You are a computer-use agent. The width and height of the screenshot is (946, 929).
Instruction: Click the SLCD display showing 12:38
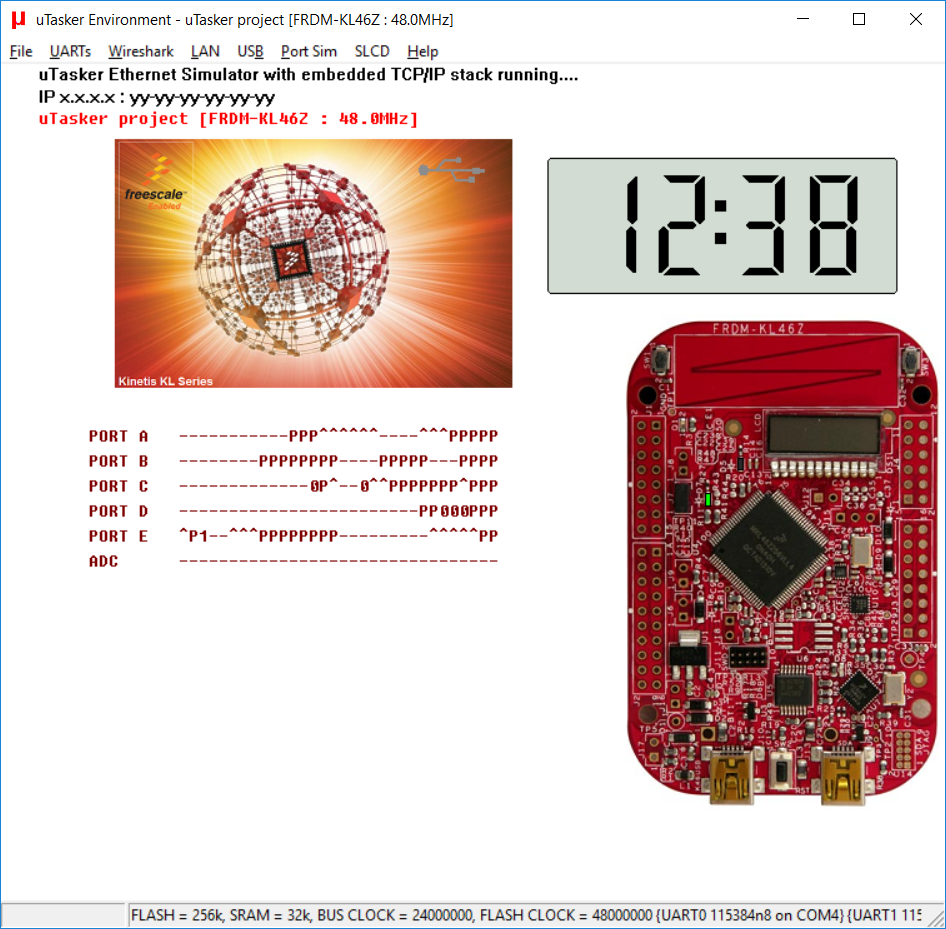click(722, 226)
